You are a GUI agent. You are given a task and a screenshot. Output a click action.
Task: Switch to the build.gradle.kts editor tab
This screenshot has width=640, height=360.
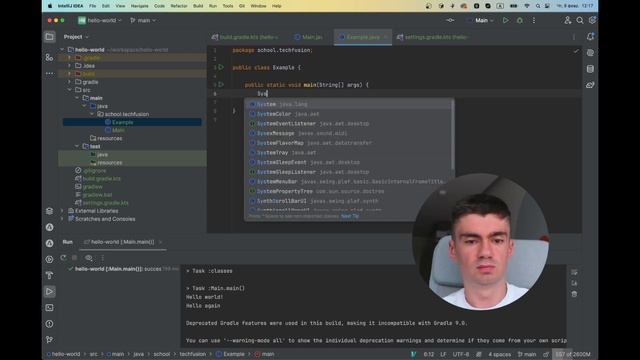(x=245, y=37)
